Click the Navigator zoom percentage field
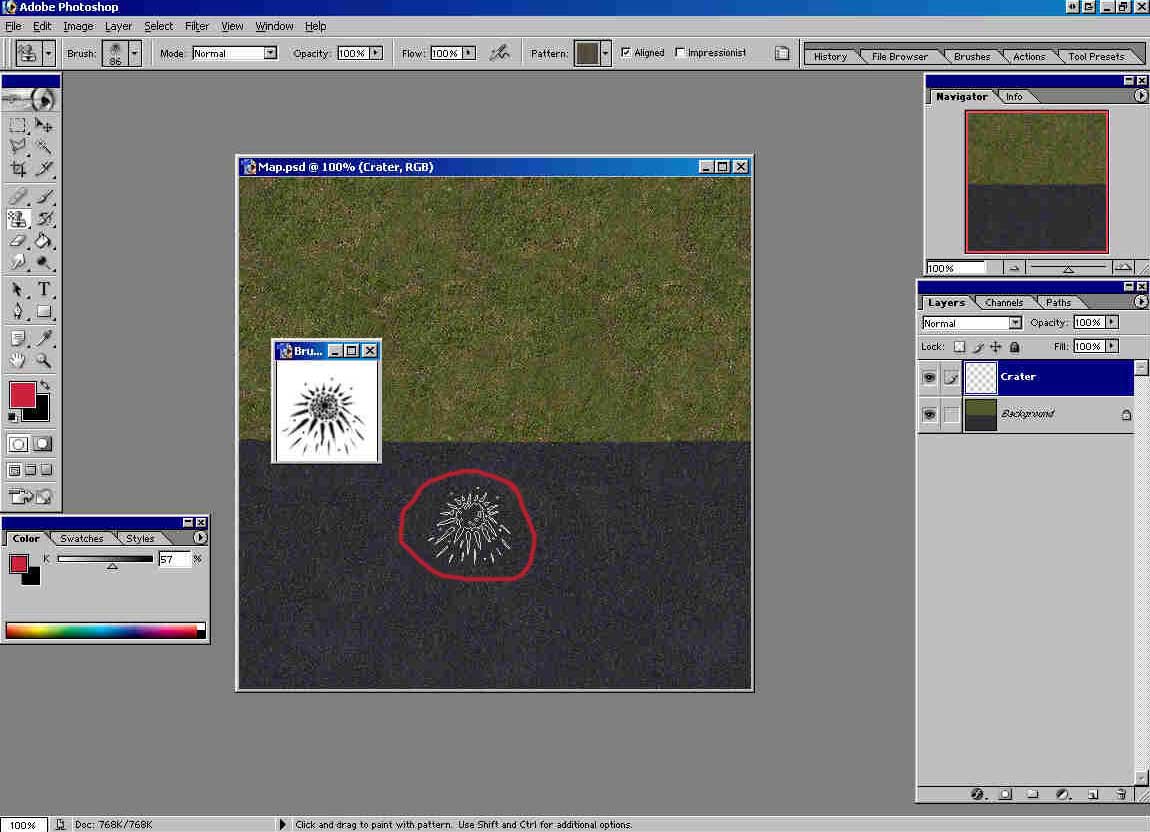 955,268
